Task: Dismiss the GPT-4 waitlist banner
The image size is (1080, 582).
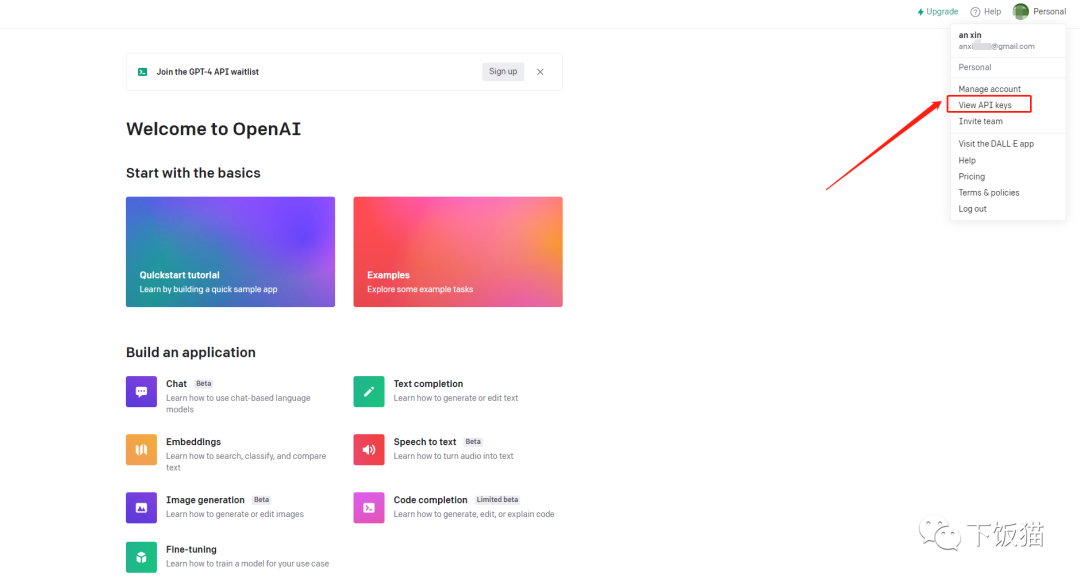Action: (540, 72)
